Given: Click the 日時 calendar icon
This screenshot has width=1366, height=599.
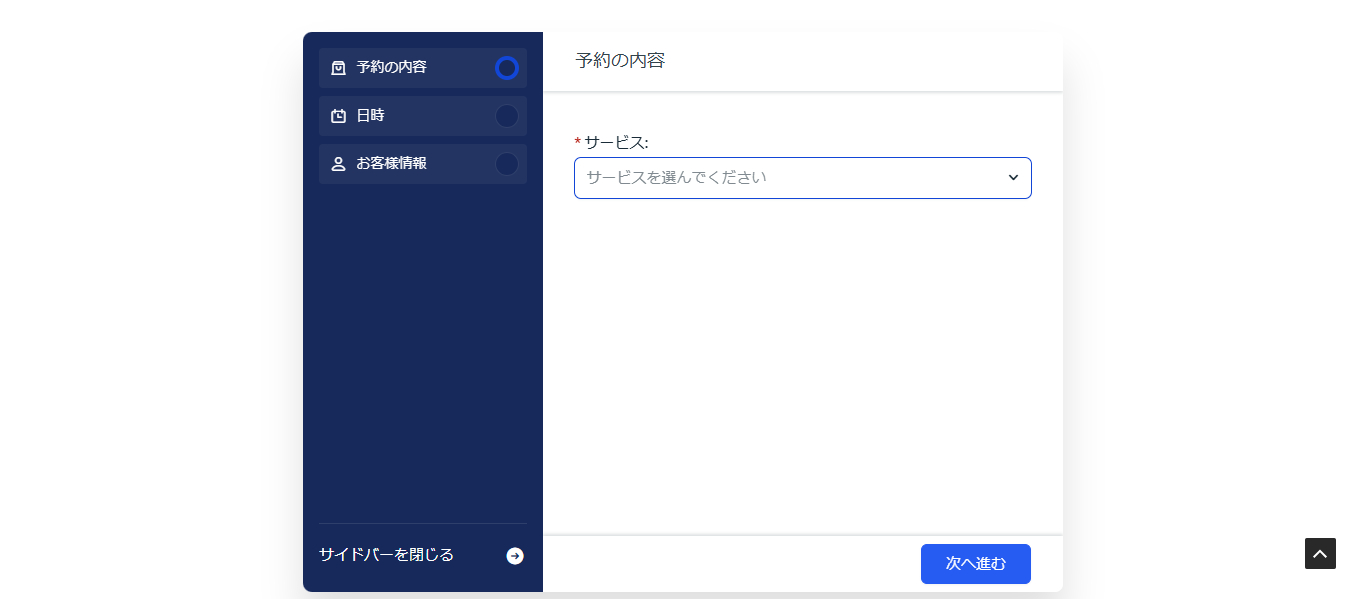Looking at the screenshot, I should click(336, 115).
